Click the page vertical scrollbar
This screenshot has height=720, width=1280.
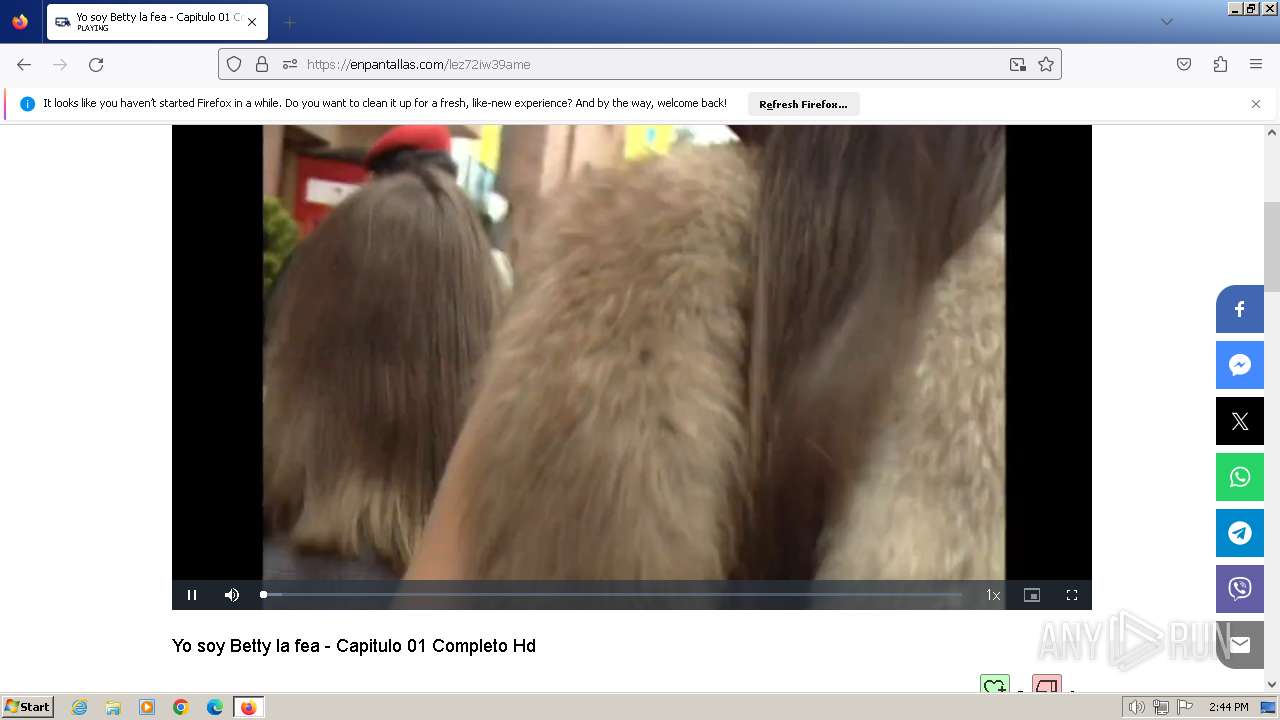click(1272, 245)
